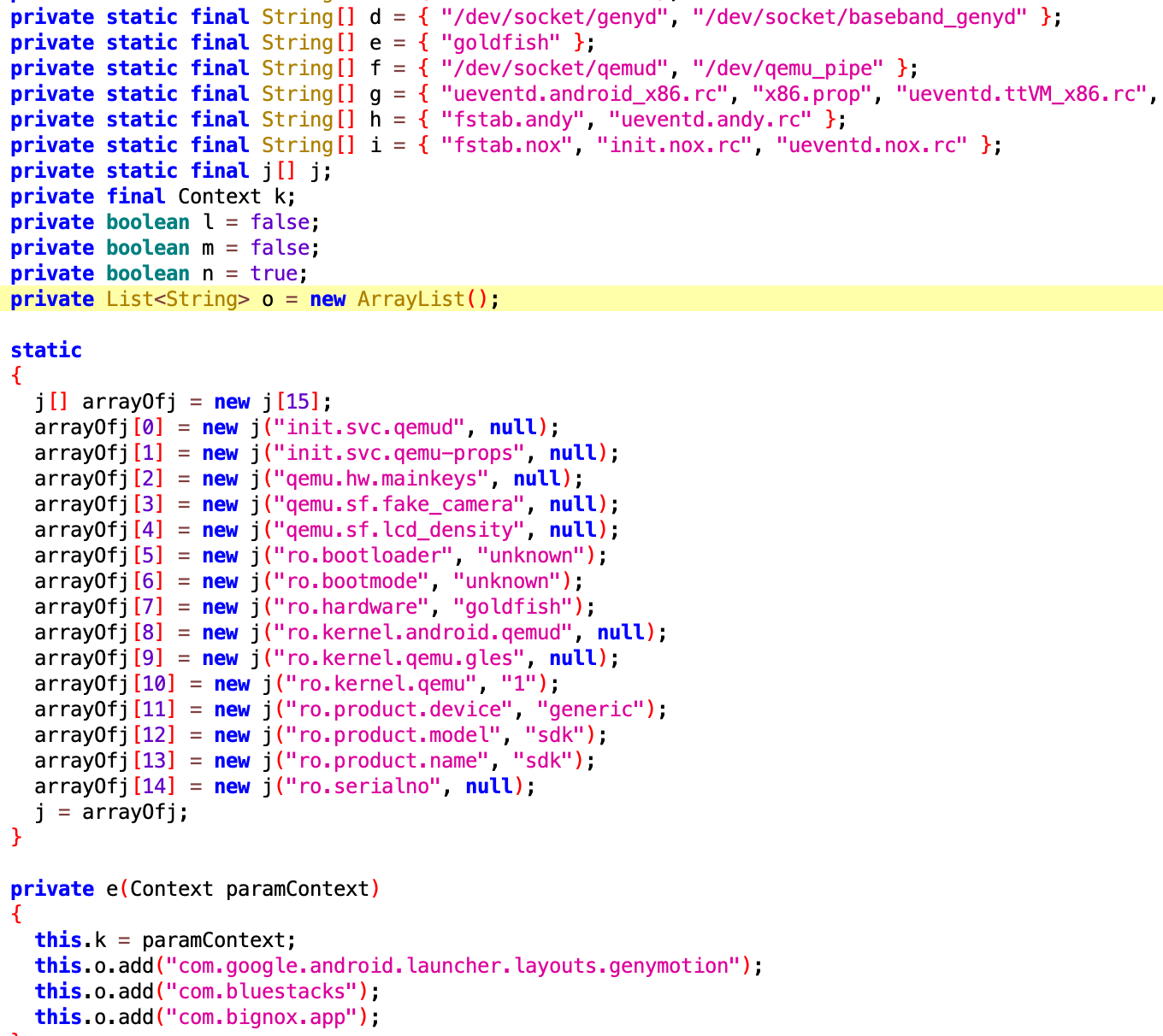Click the true value of boolean n
The height and width of the screenshot is (1036, 1163).
coord(274,274)
